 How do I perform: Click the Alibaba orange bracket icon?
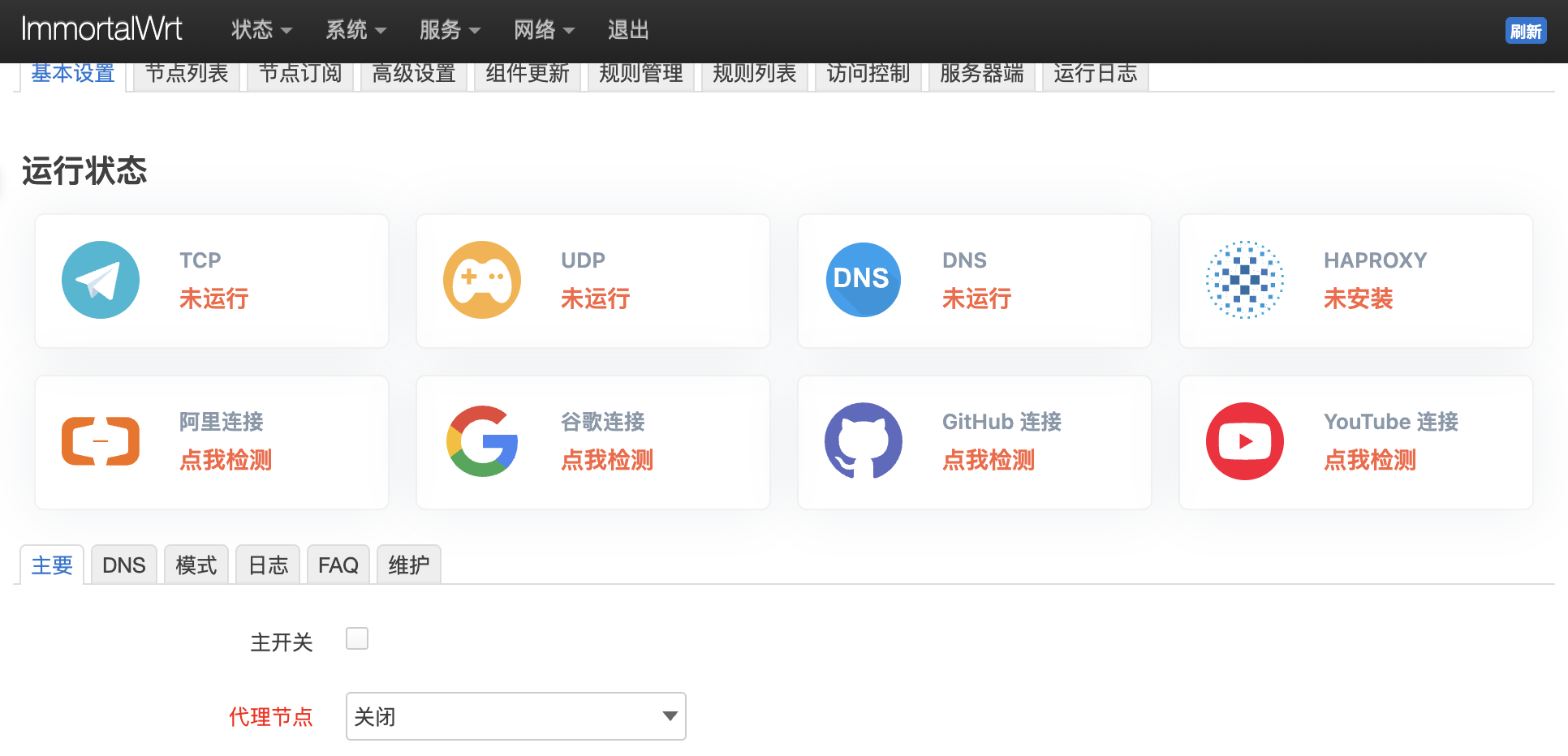(x=101, y=441)
